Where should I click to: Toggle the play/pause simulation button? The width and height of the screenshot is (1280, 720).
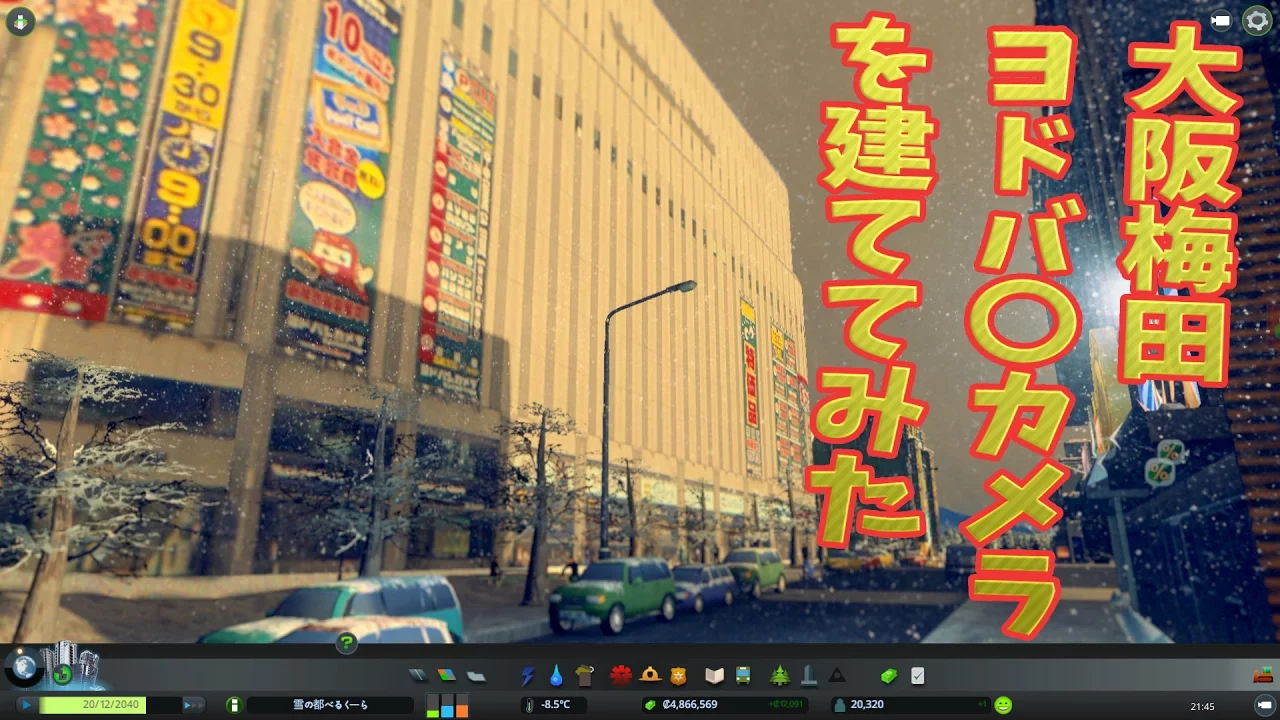[x=27, y=705]
